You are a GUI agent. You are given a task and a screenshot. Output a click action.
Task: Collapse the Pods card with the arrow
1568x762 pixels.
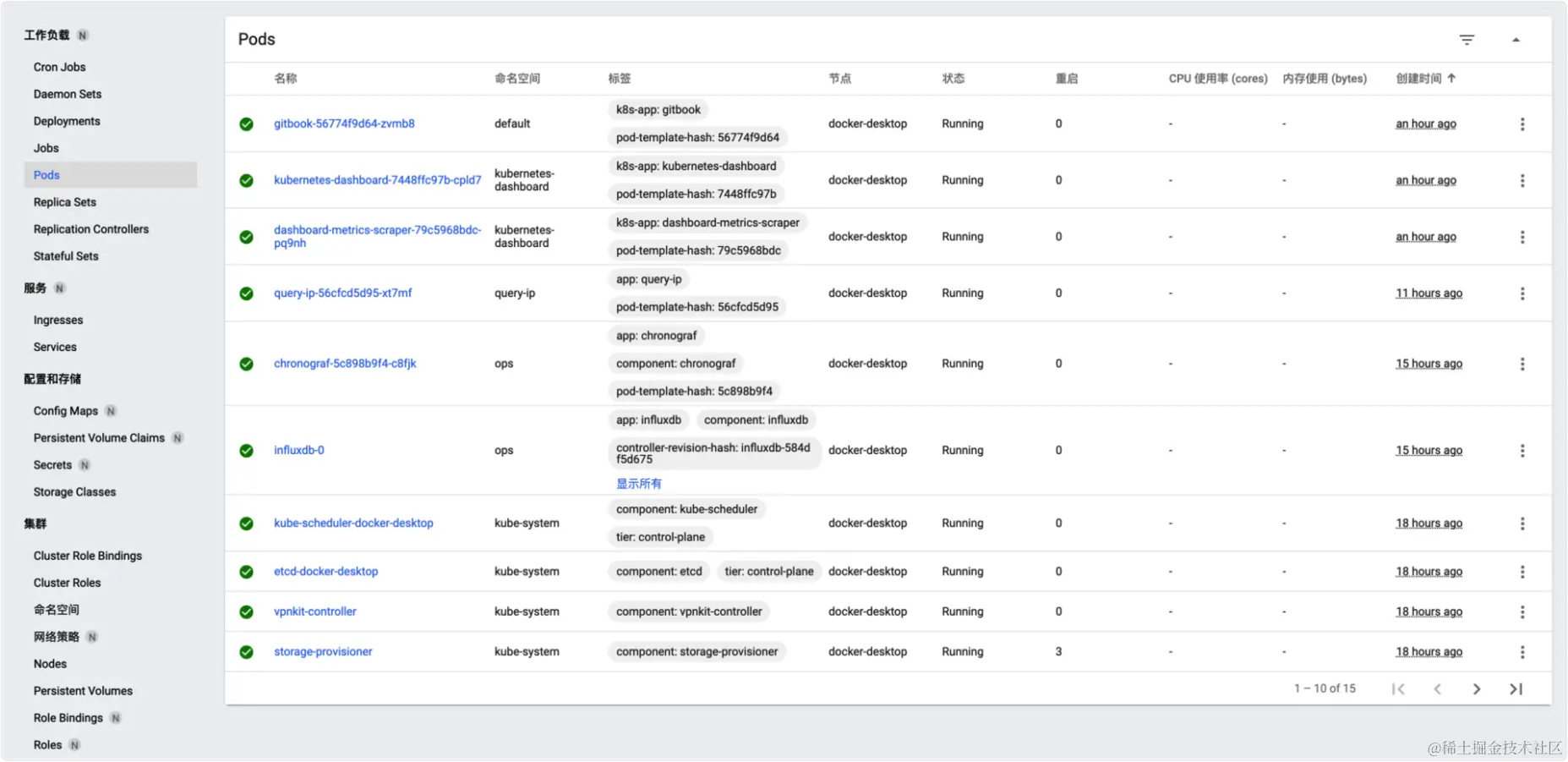[x=1516, y=40]
